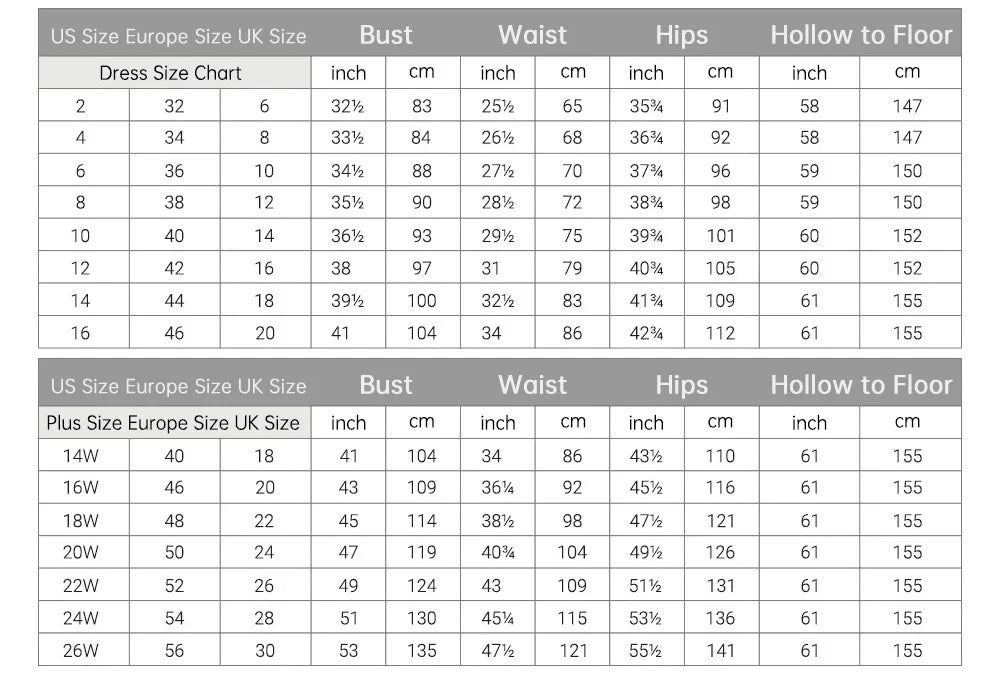The image size is (1000, 674).
Task: Select bust value 39½ inch cell
Action: (x=348, y=300)
